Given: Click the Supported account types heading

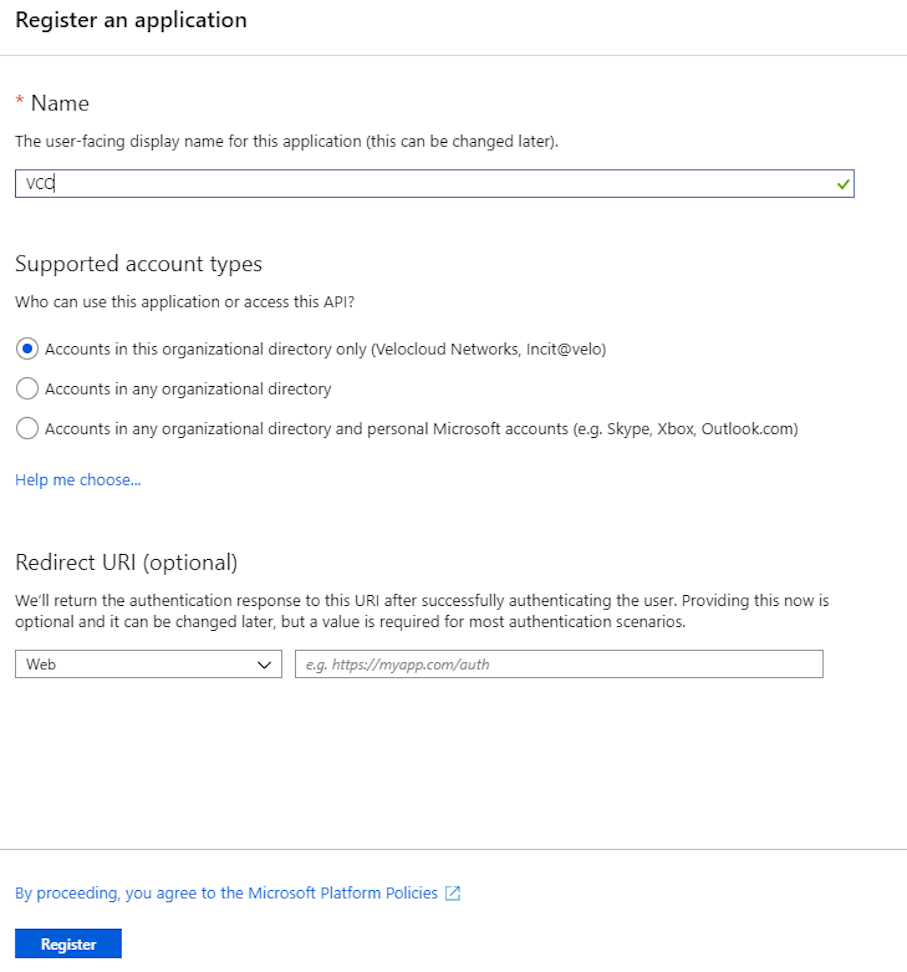Looking at the screenshot, I should tap(138, 263).
